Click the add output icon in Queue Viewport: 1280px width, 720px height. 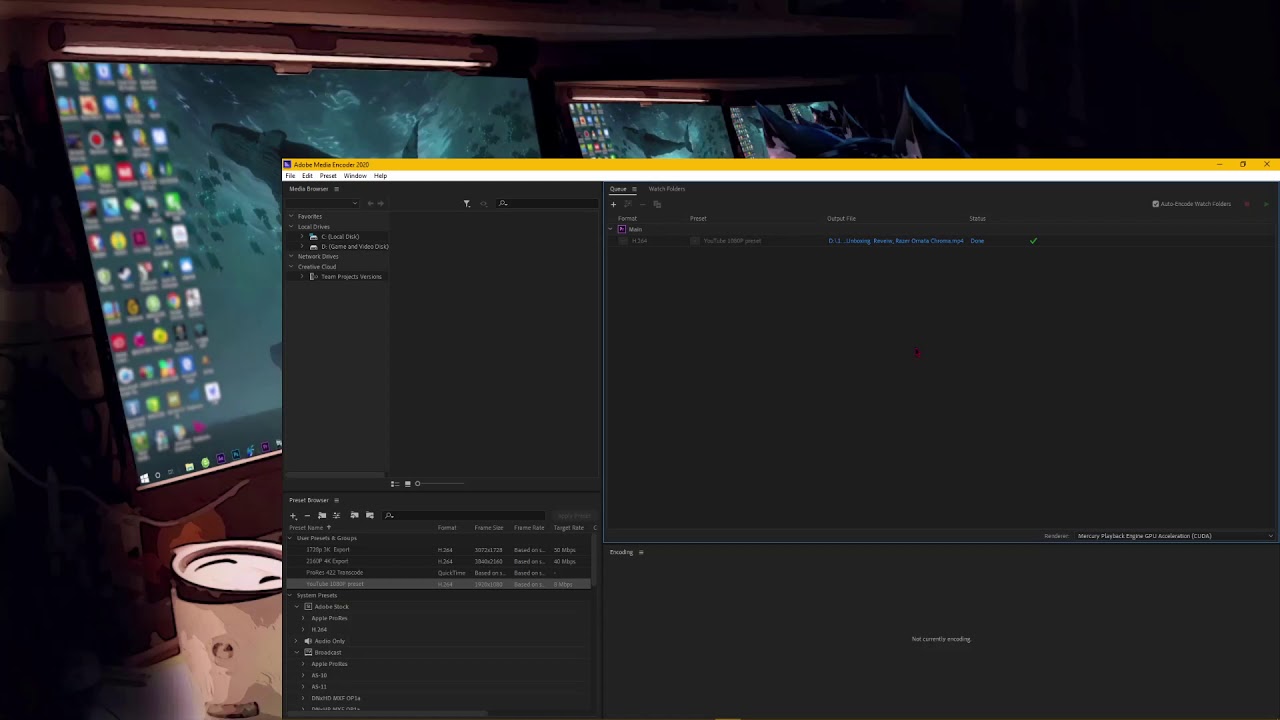tap(628, 204)
